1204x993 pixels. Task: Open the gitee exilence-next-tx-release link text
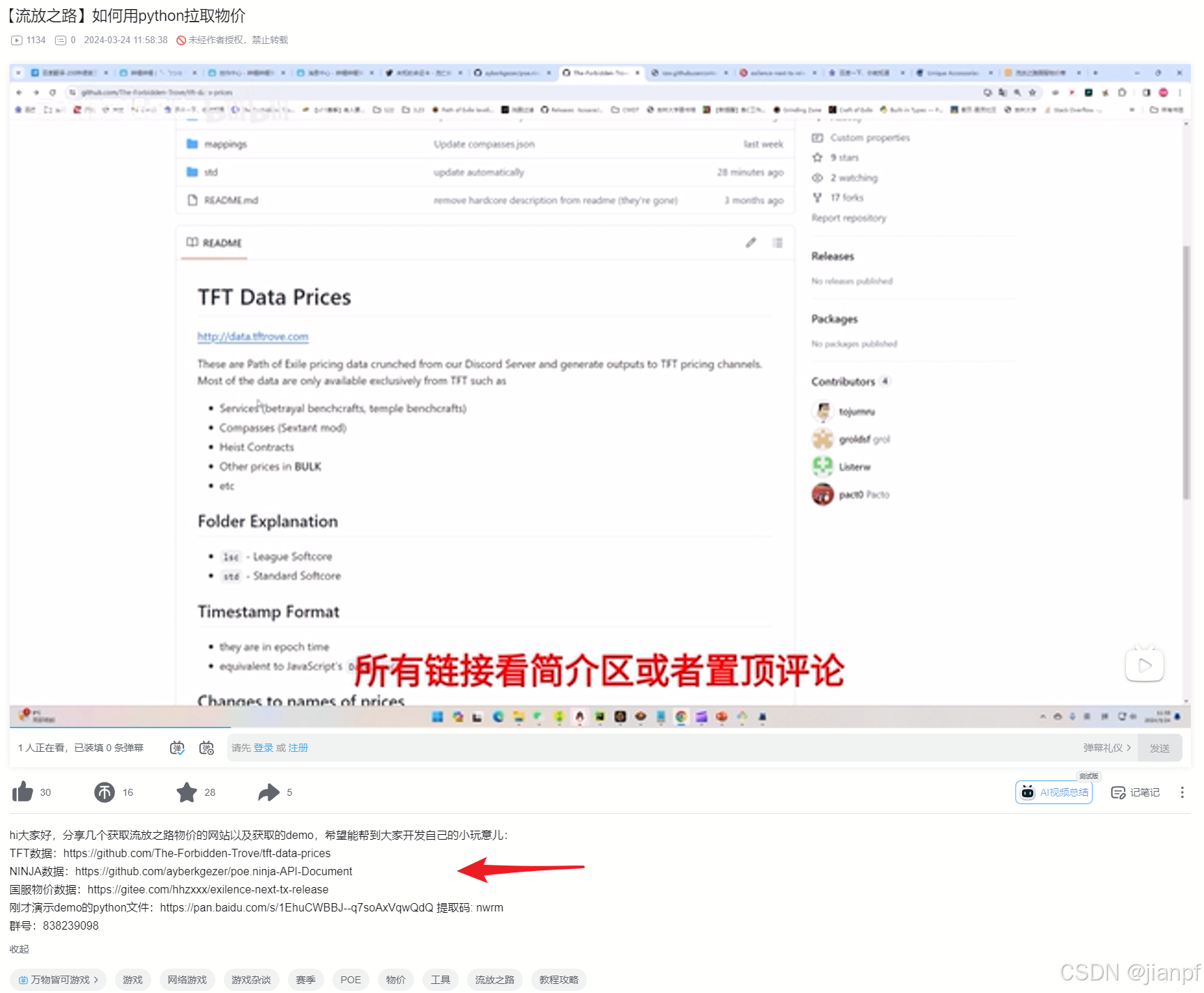208,889
